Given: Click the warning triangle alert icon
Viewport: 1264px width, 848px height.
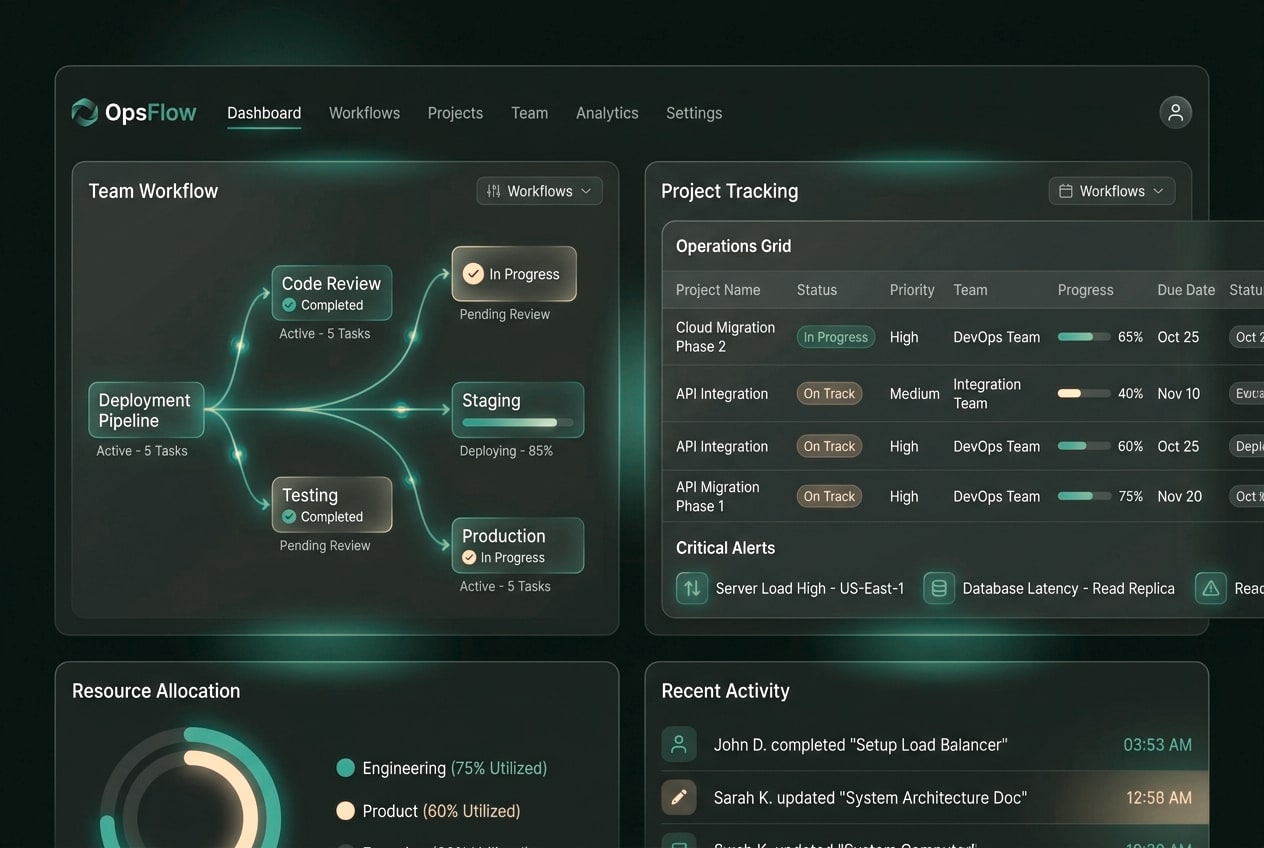Looking at the screenshot, I should 1211,588.
